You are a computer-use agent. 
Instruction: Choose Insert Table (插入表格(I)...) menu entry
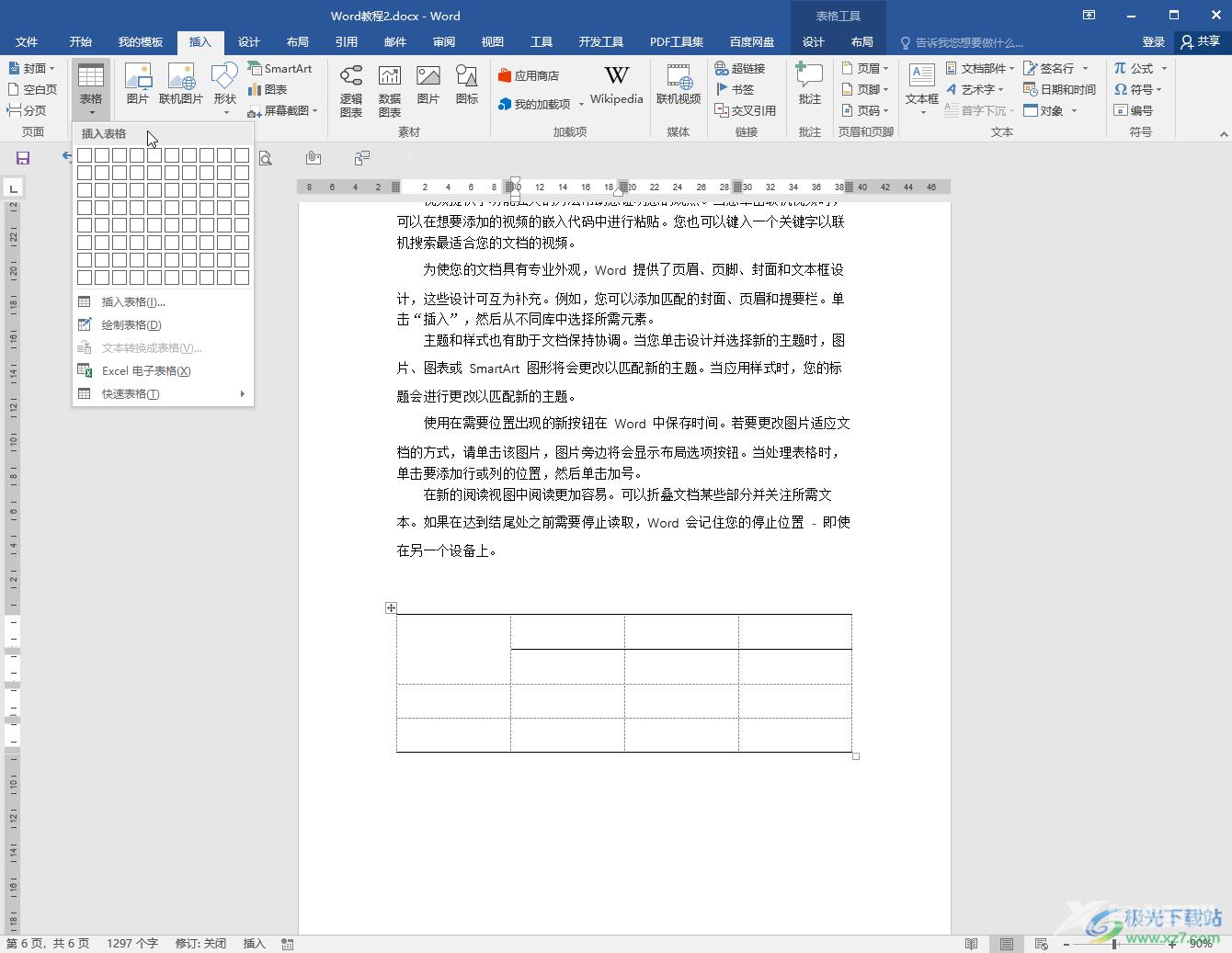[x=163, y=301]
